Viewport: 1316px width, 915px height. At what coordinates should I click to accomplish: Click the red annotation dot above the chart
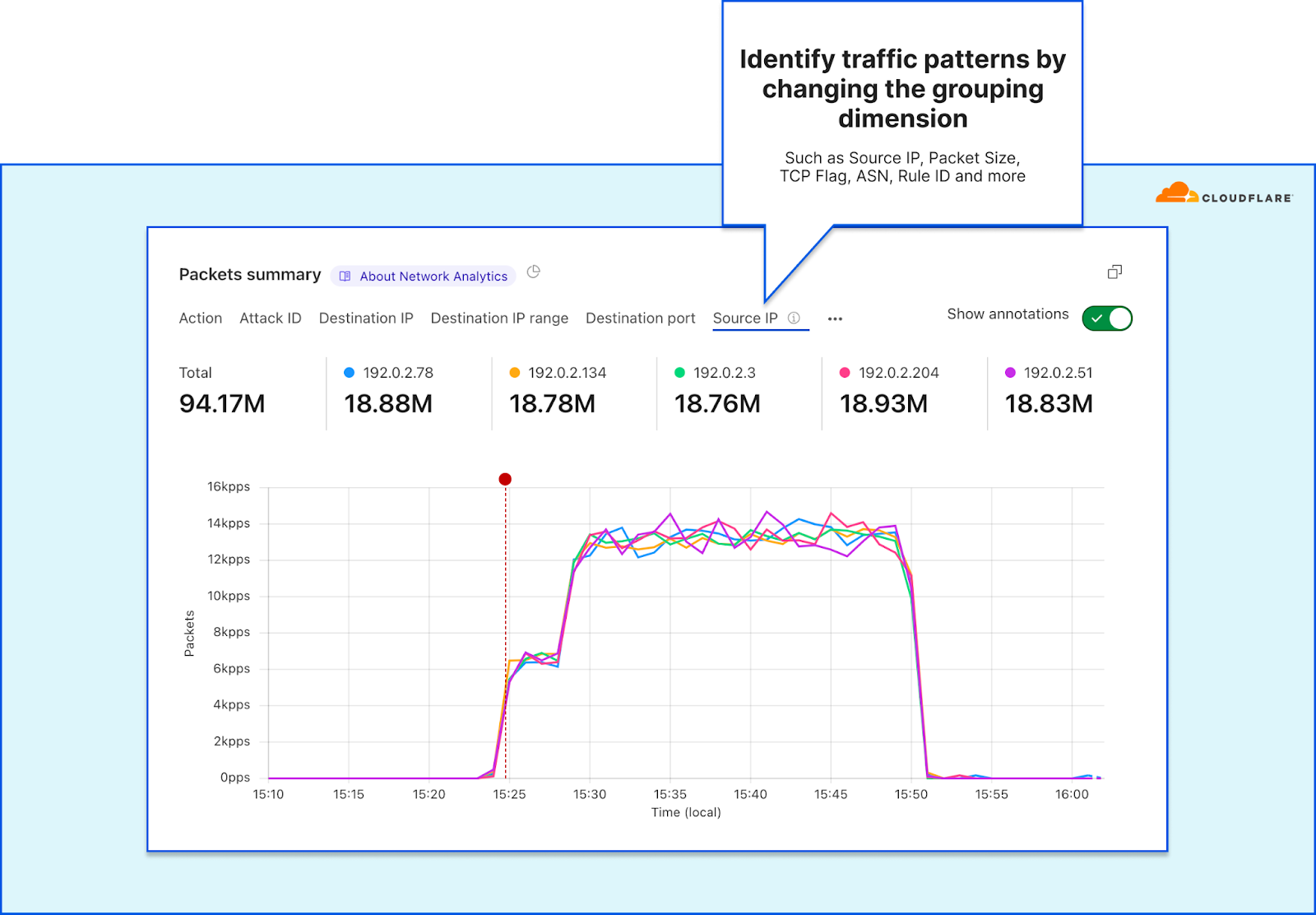coord(505,479)
